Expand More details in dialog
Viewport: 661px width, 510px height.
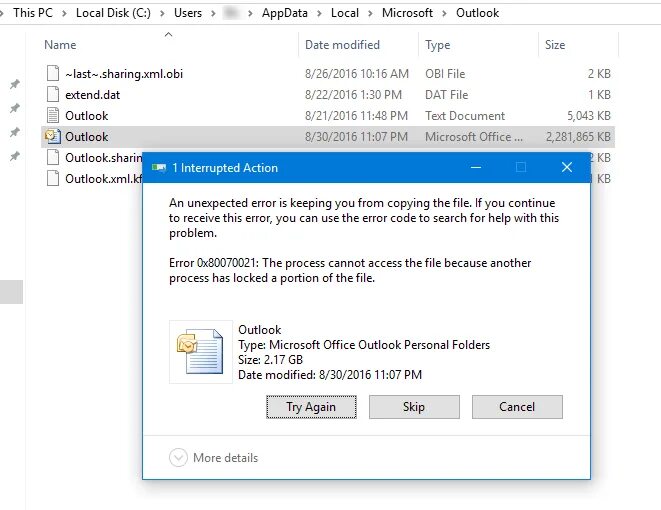click(x=213, y=458)
